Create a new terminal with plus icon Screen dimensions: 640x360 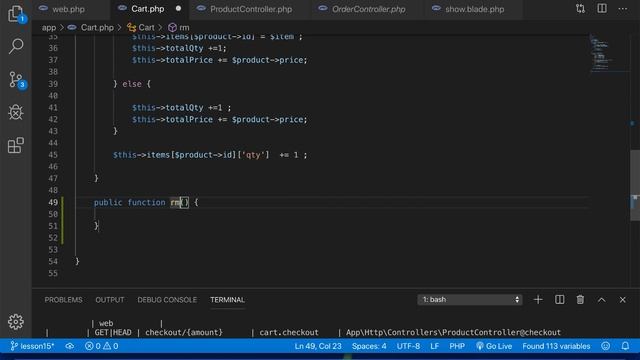[x=538, y=300]
